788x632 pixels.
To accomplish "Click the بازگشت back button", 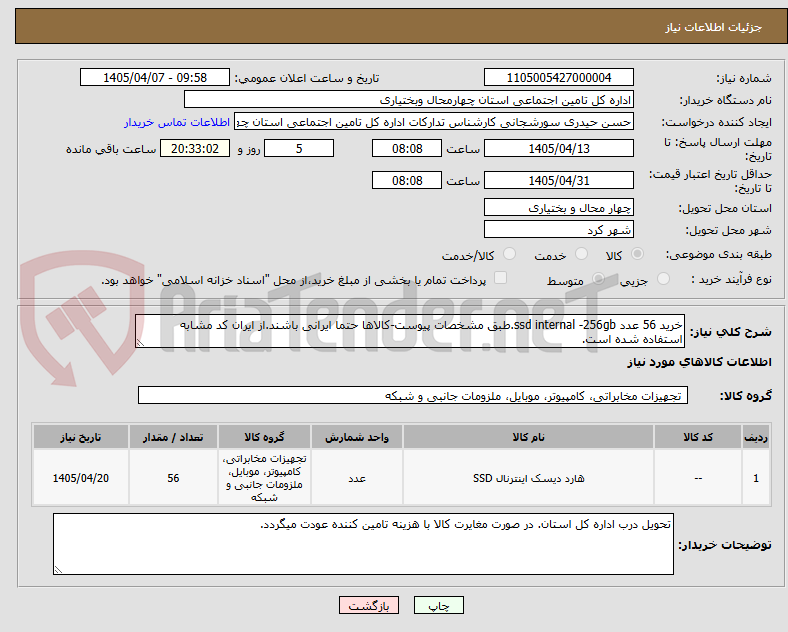I will coord(369,605).
